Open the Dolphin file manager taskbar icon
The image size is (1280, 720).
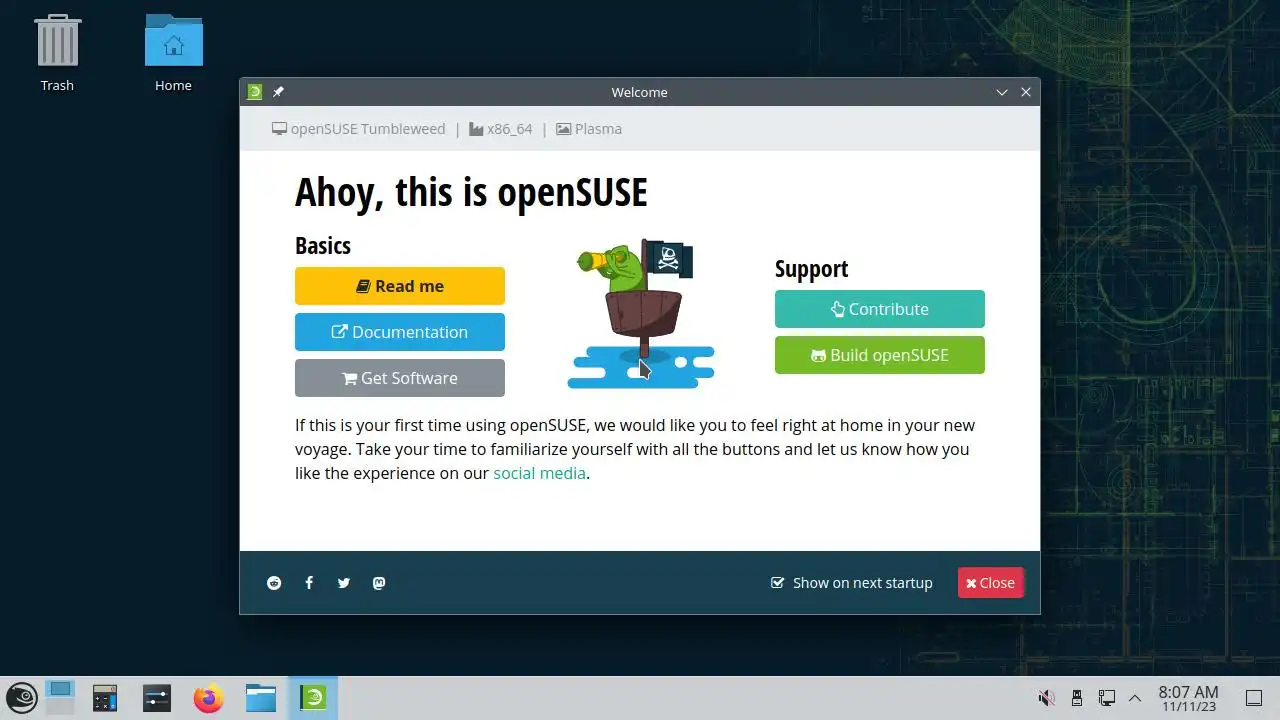[261, 698]
